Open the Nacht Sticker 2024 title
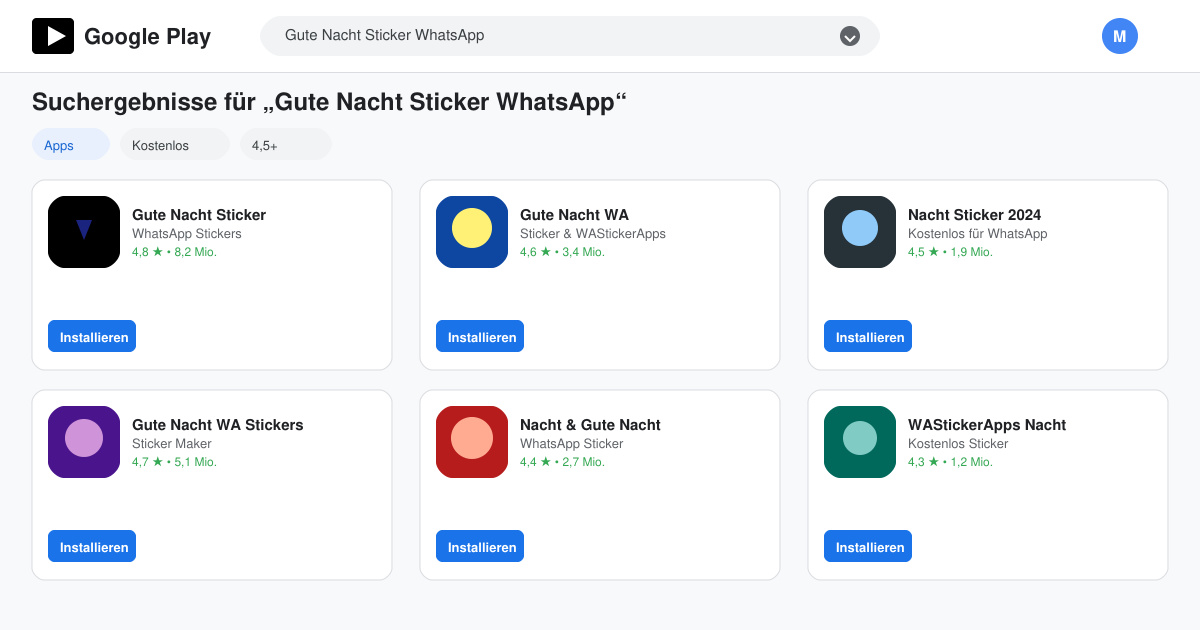Screen dimensions: 1200x630 point(974,214)
